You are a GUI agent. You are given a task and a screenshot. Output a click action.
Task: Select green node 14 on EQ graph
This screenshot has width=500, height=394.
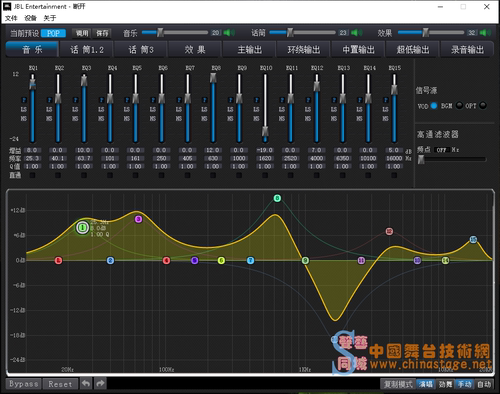point(445,261)
